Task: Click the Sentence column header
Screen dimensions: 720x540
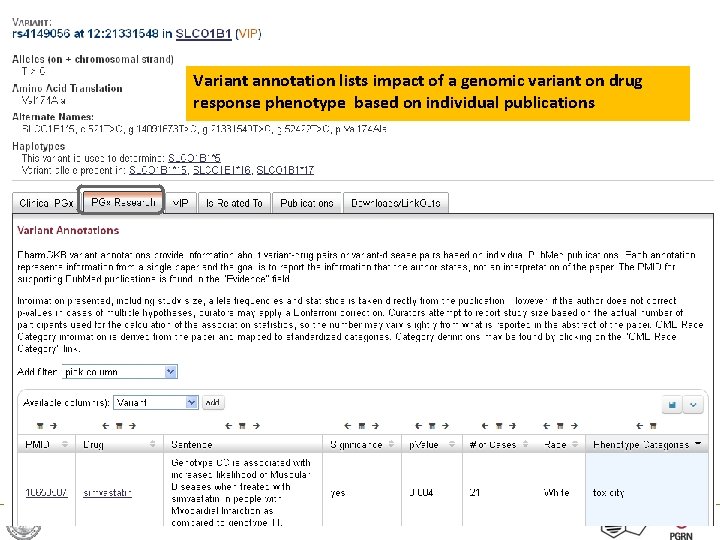Action: click(243, 444)
